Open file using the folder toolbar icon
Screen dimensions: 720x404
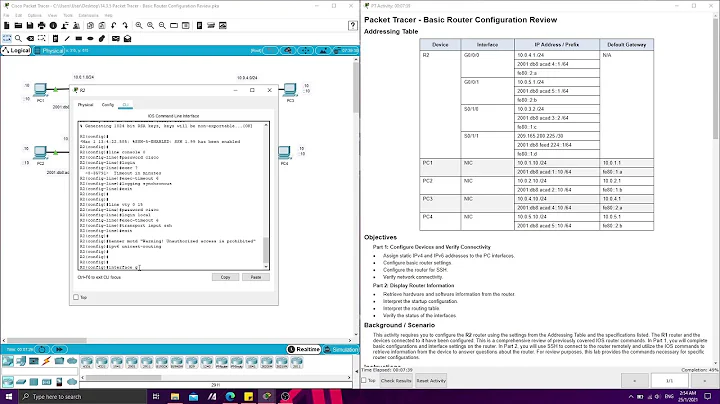pos(18,25)
